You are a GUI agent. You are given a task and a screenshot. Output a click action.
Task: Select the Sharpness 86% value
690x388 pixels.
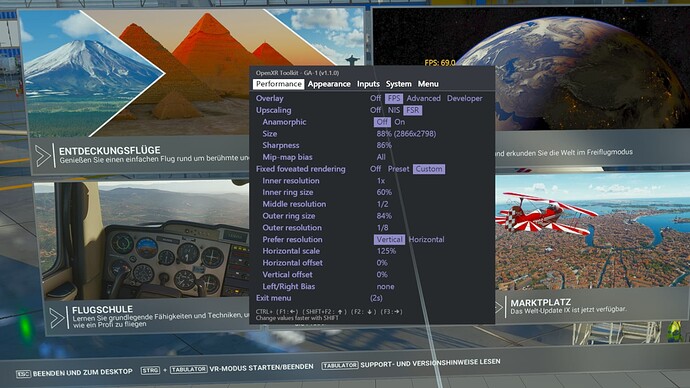click(384, 145)
